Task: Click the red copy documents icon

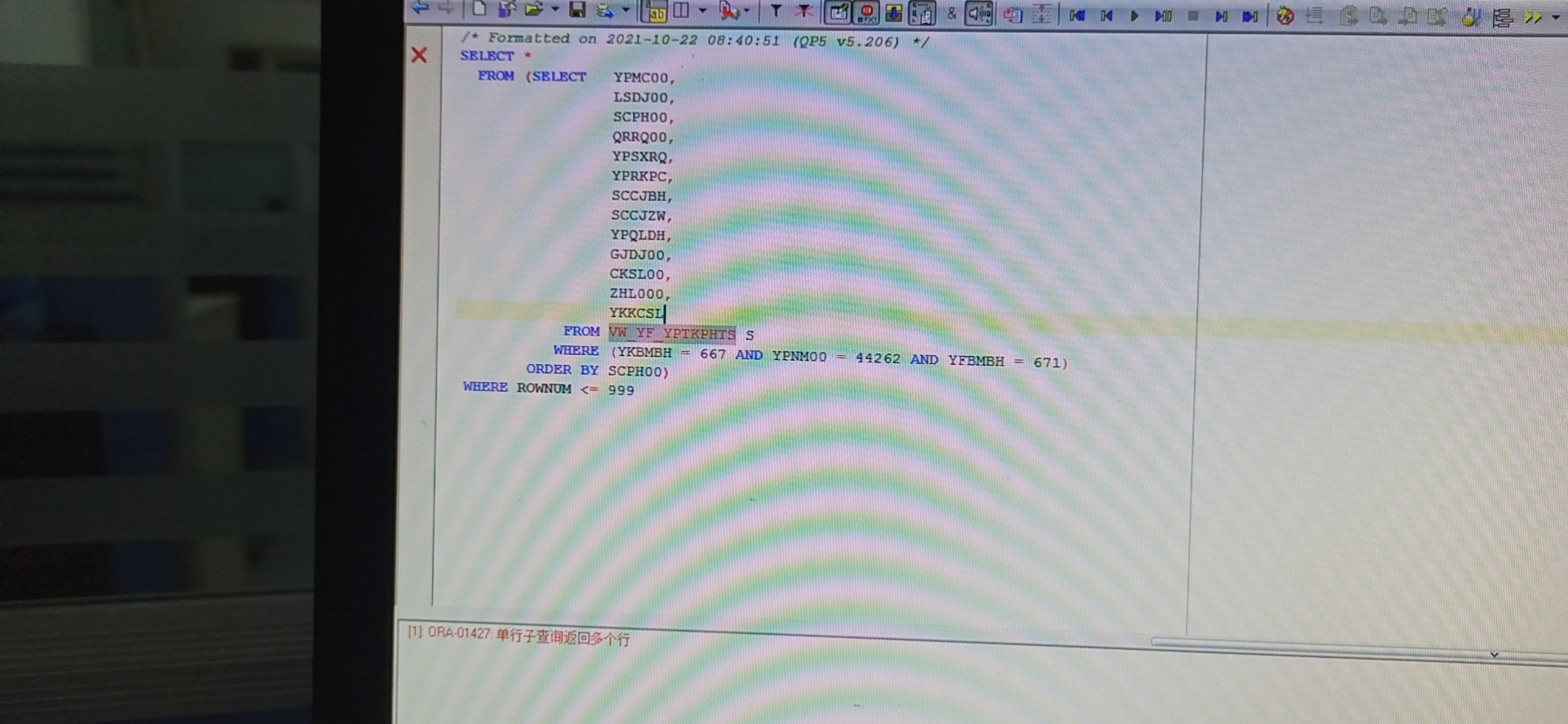Action: (728, 11)
